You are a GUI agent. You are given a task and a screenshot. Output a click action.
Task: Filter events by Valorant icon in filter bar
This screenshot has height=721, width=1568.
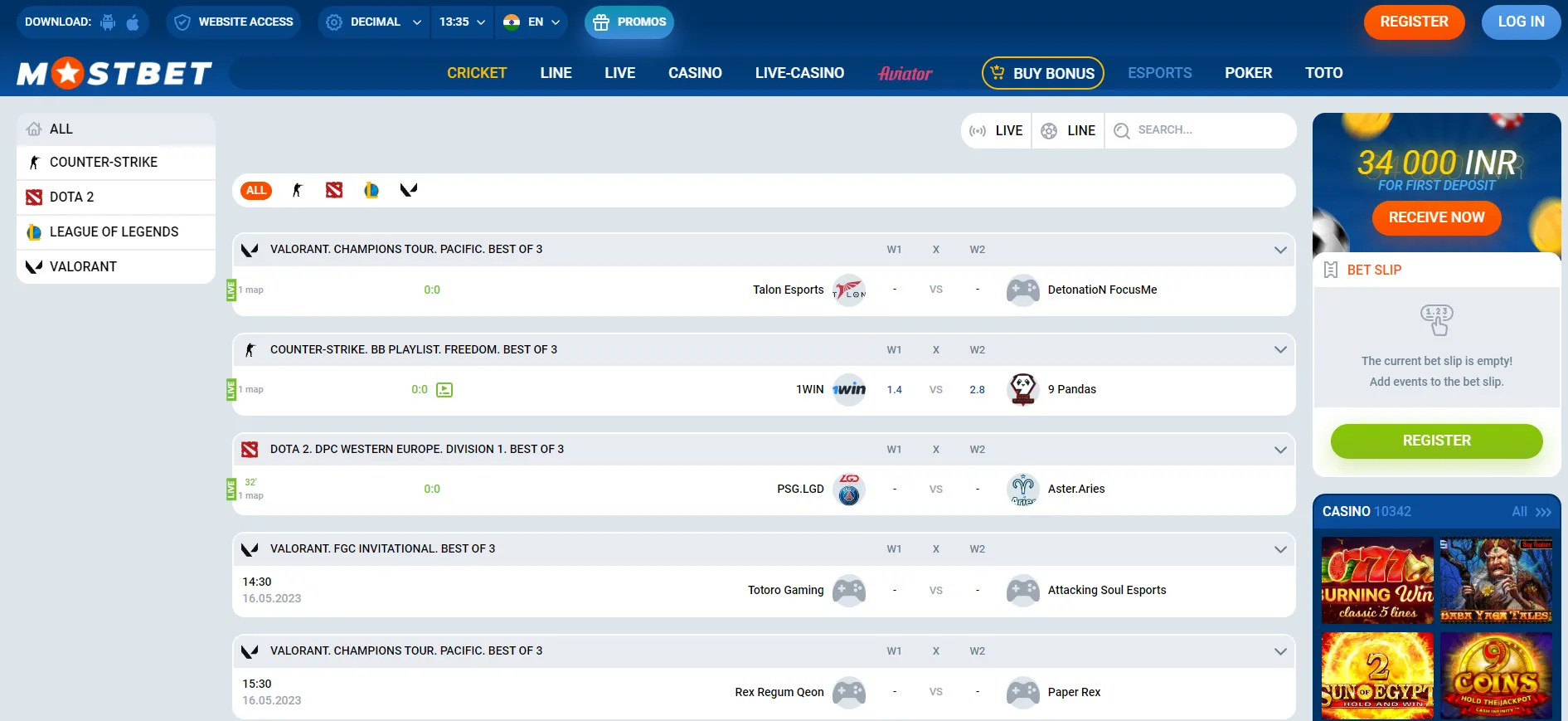coord(409,191)
